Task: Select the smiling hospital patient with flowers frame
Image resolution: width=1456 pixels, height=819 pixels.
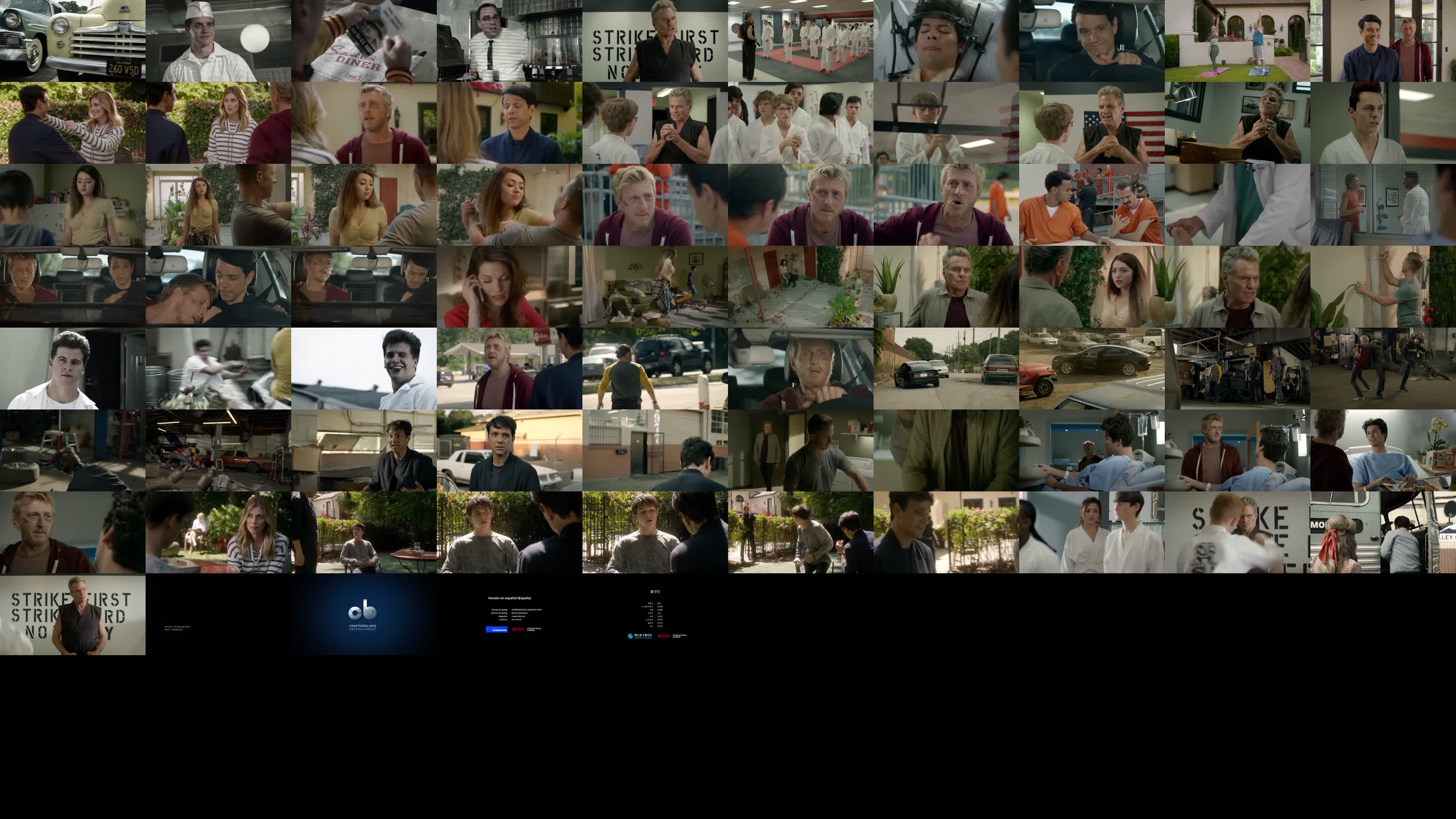Action: (x=1383, y=450)
